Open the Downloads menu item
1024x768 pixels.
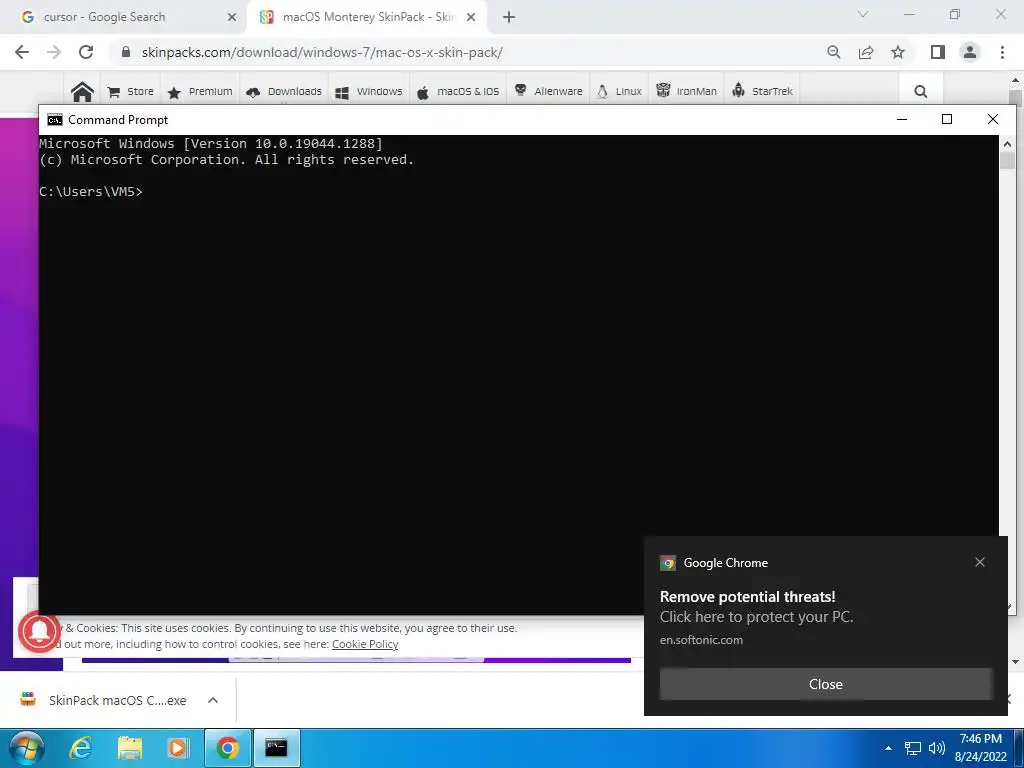click(283, 91)
